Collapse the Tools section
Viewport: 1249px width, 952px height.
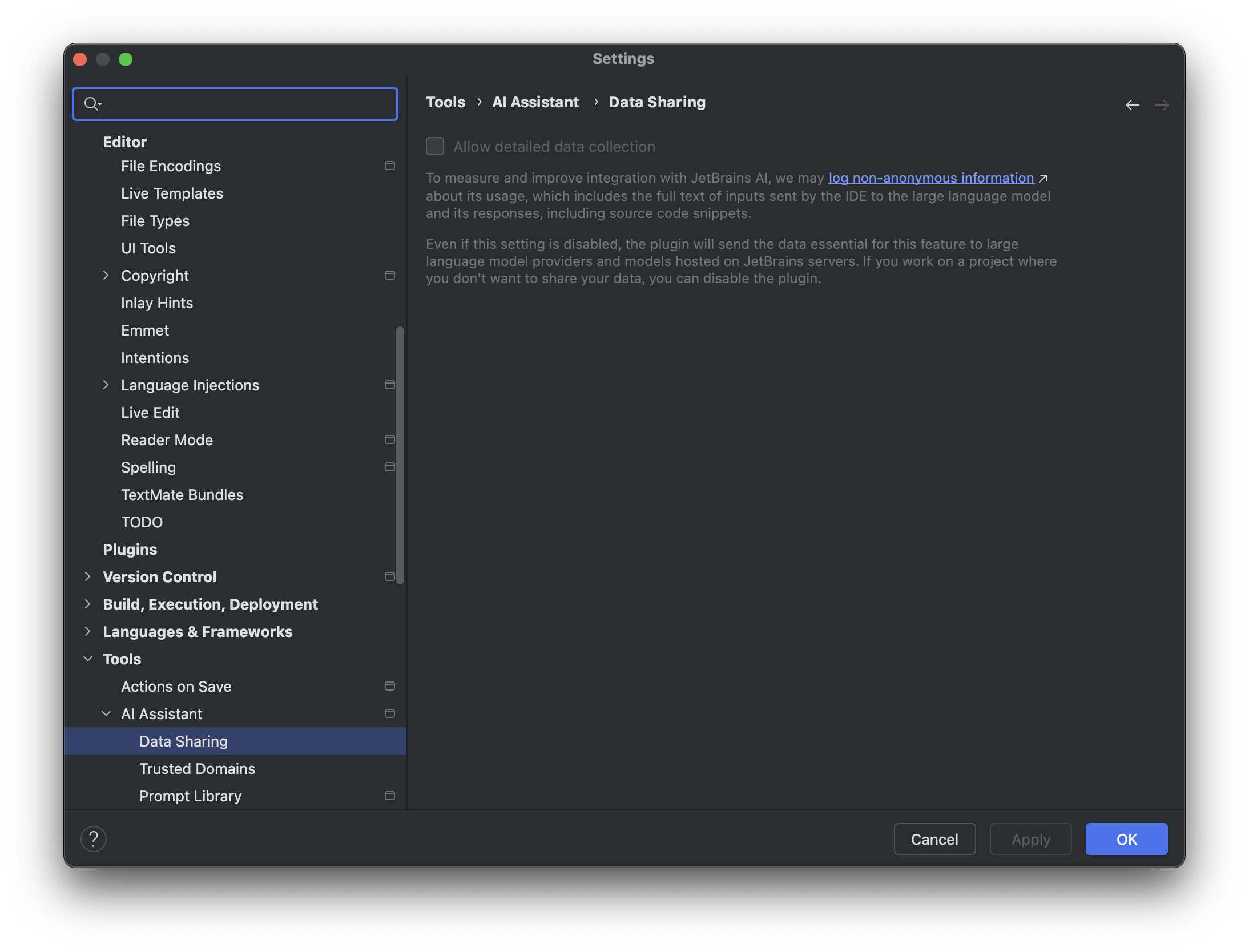tap(88, 659)
